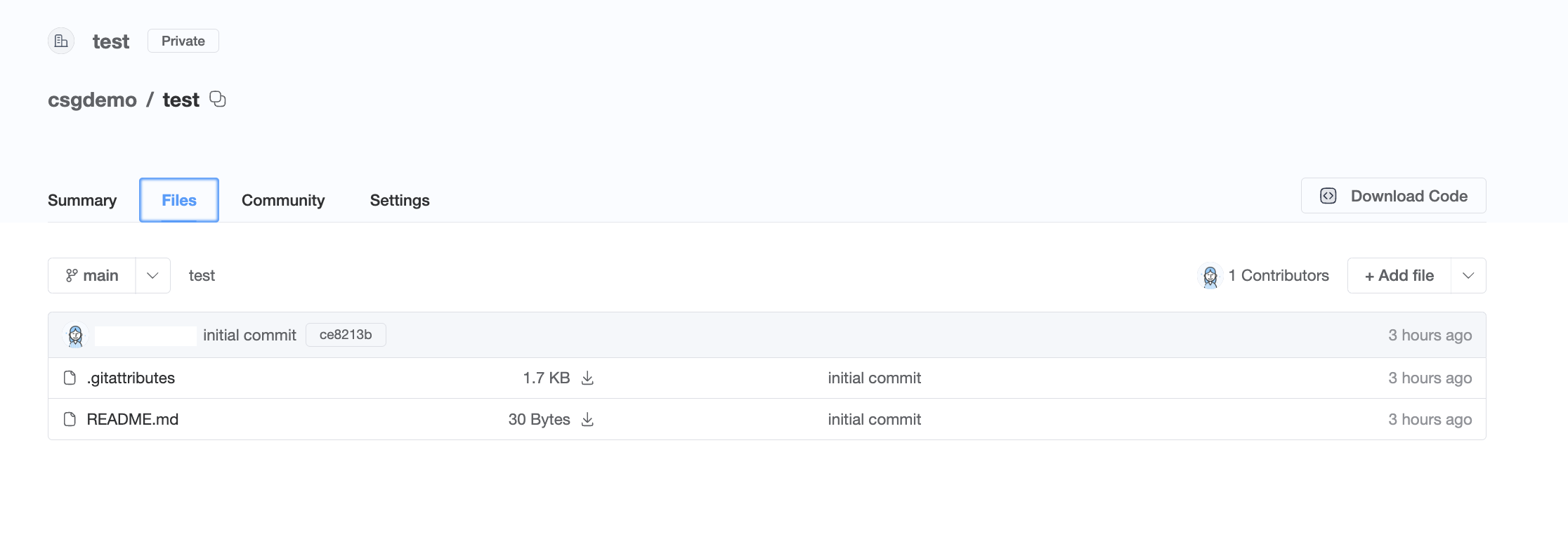Screen dimensions: 1568x556
Task: Click the commit author avatar icon
Action: pos(75,336)
